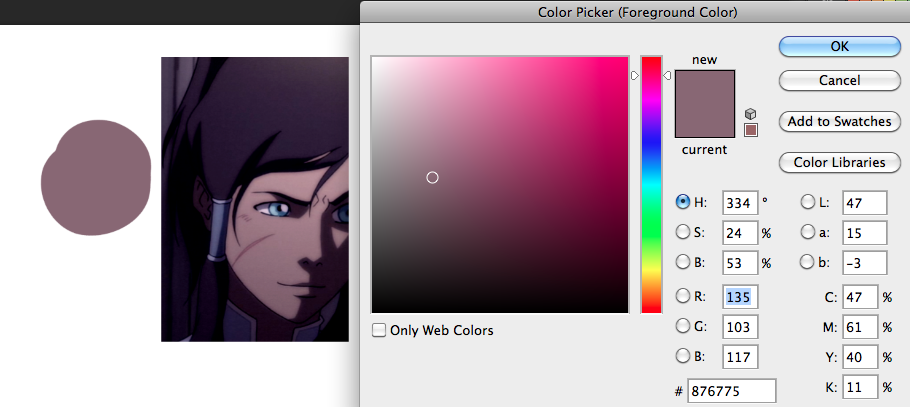Click the brightness field showing 53
This screenshot has width=910, height=407.
click(x=741, y=263)
